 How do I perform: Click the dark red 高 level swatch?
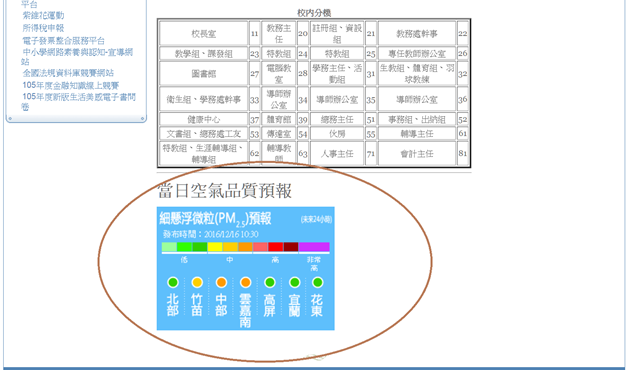(291, 247)
